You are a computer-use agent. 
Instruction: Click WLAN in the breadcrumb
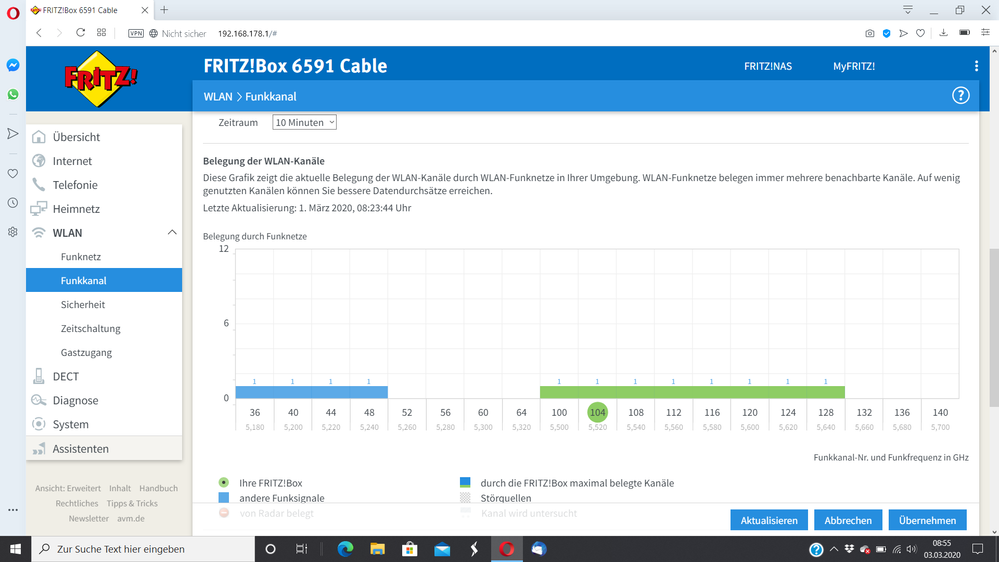tap(218, 97)
